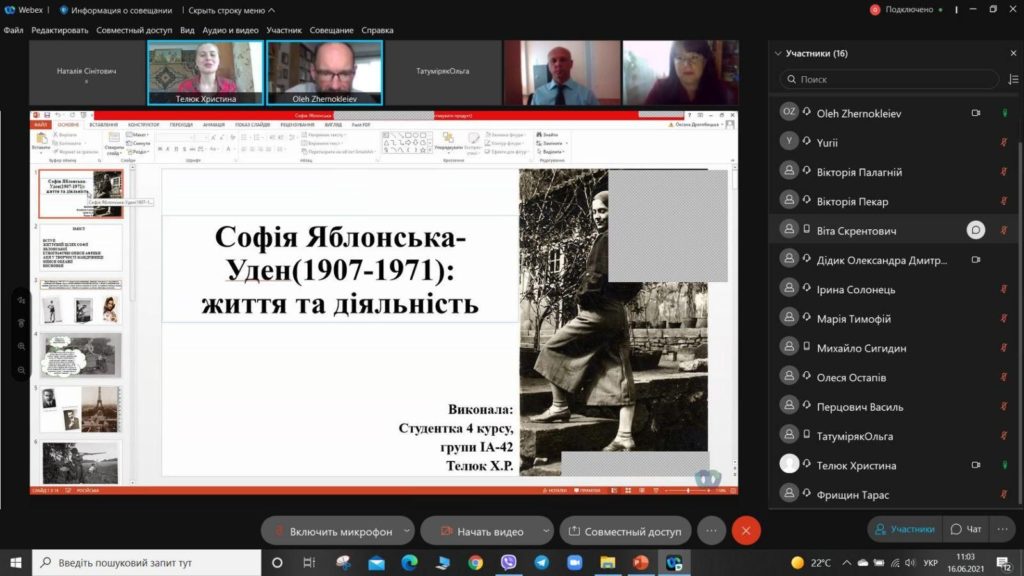
Task: Open Viber from the taskbar
Action: point(508,562)
